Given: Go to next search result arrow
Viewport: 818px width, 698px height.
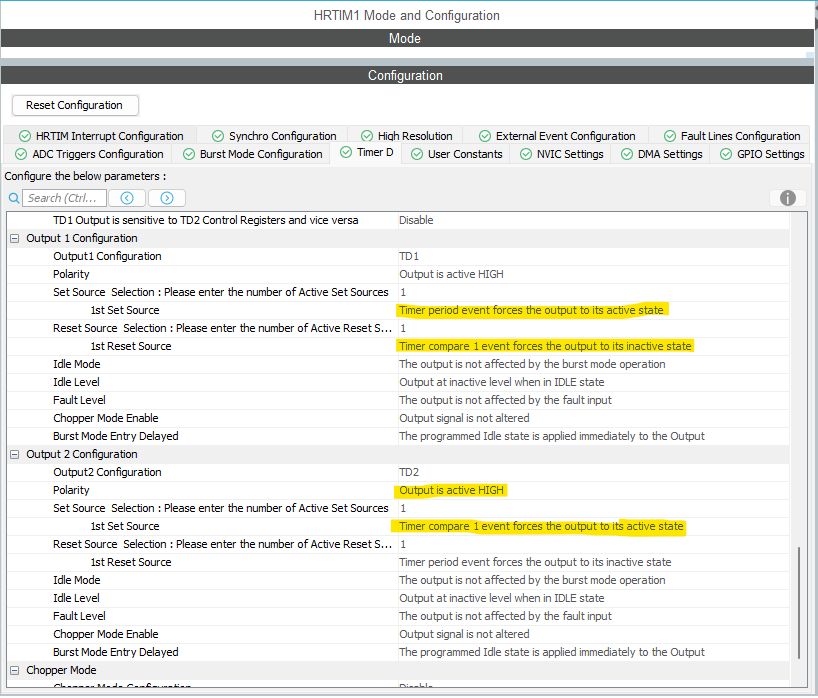Looking at the screenshot, I should tap(167, 198).
